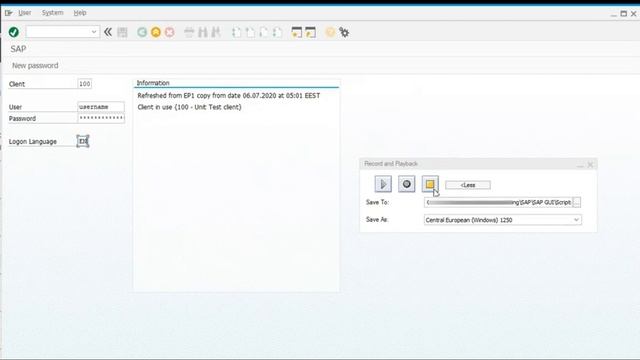Screen dimensions: 640x360
Task: Click the green Back toolbar icon
Action: pos(142,32)
